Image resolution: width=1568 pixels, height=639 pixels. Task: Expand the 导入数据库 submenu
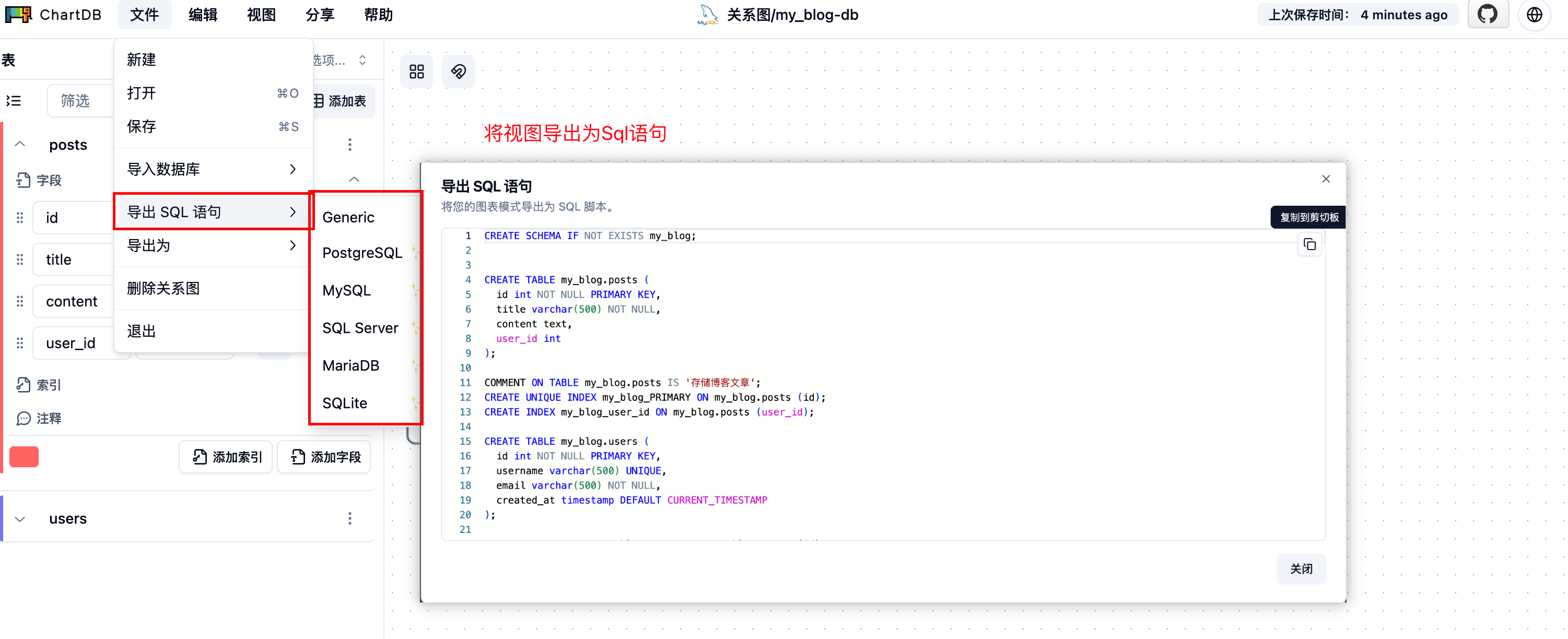pyautogui.click(x=212, y=169)
